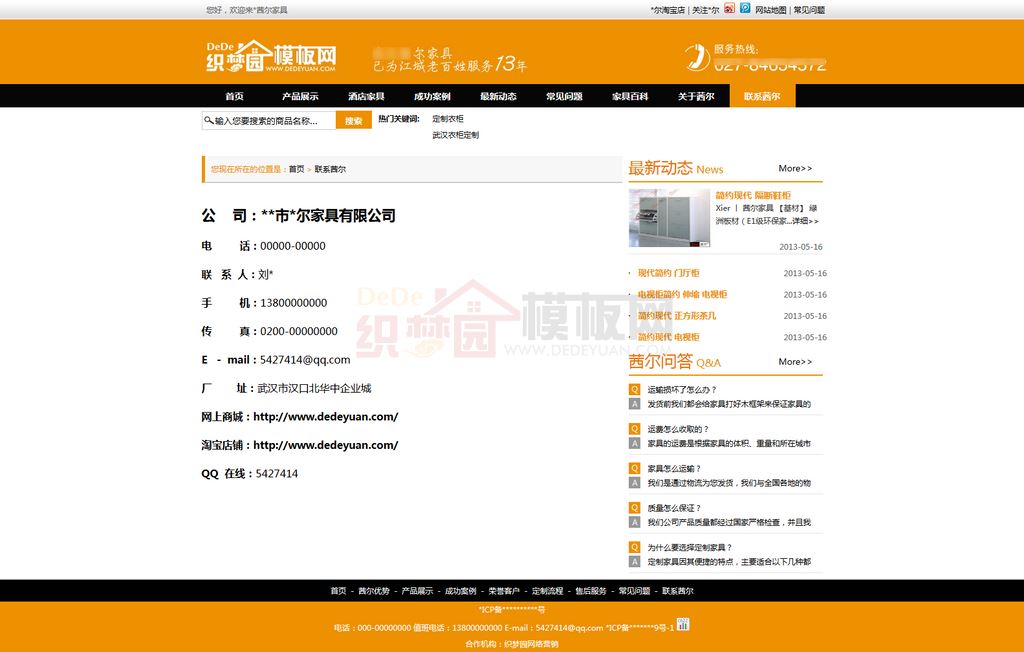Open More>> link beside 茜尔问答 Q&A
1024x652 pixels.
(x=795, y=362)
